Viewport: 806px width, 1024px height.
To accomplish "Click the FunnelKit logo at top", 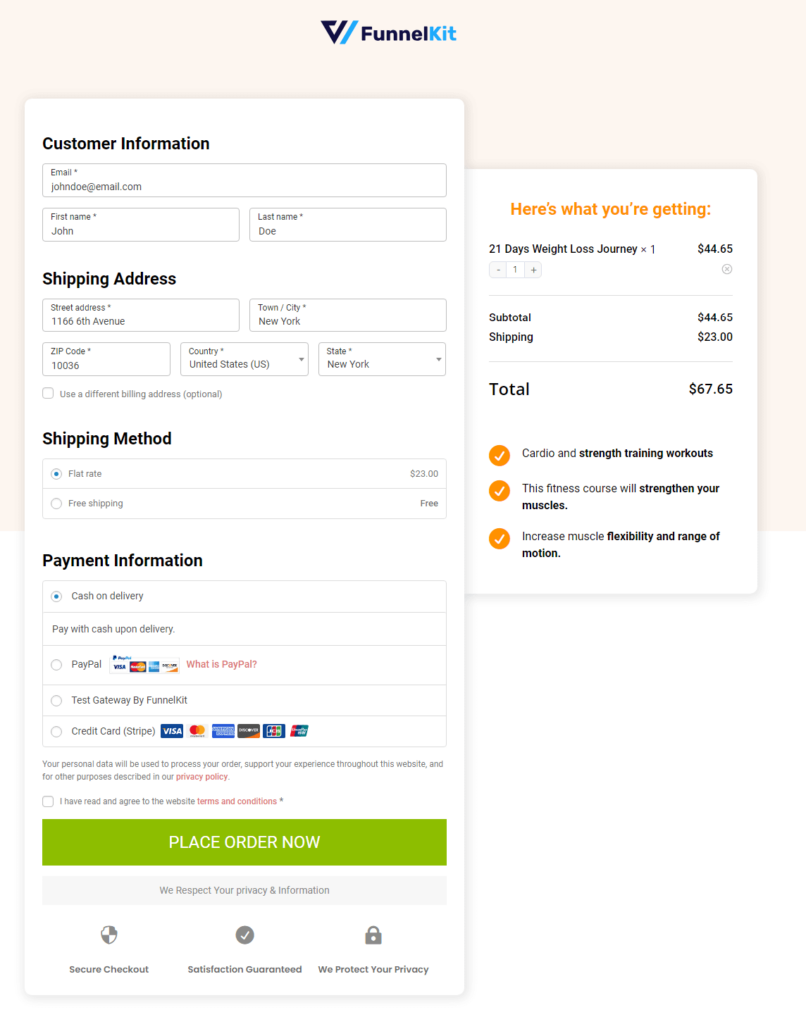I will point(388,32).
